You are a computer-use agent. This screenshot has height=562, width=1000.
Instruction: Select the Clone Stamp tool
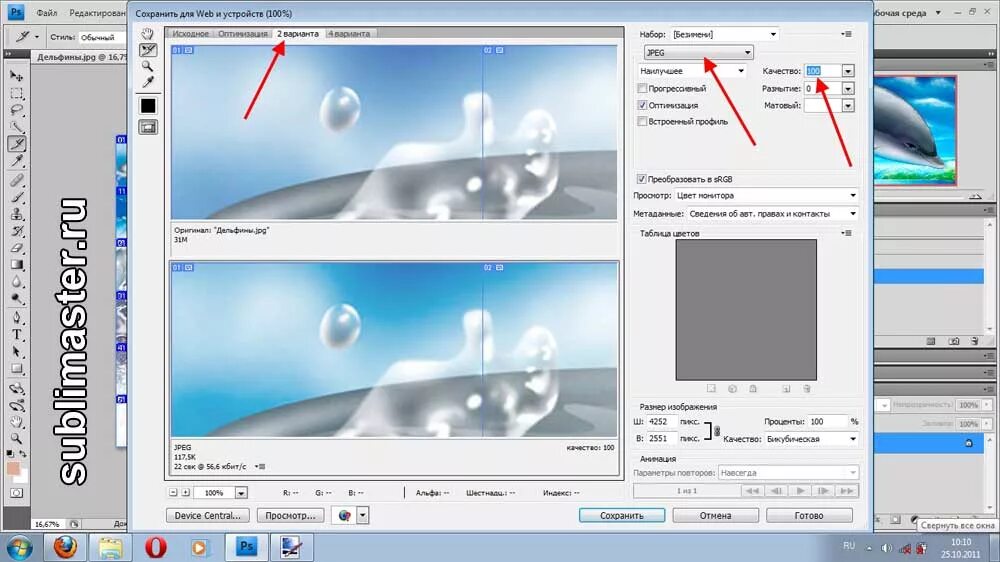pyautogui.click(x=17, y=214)
